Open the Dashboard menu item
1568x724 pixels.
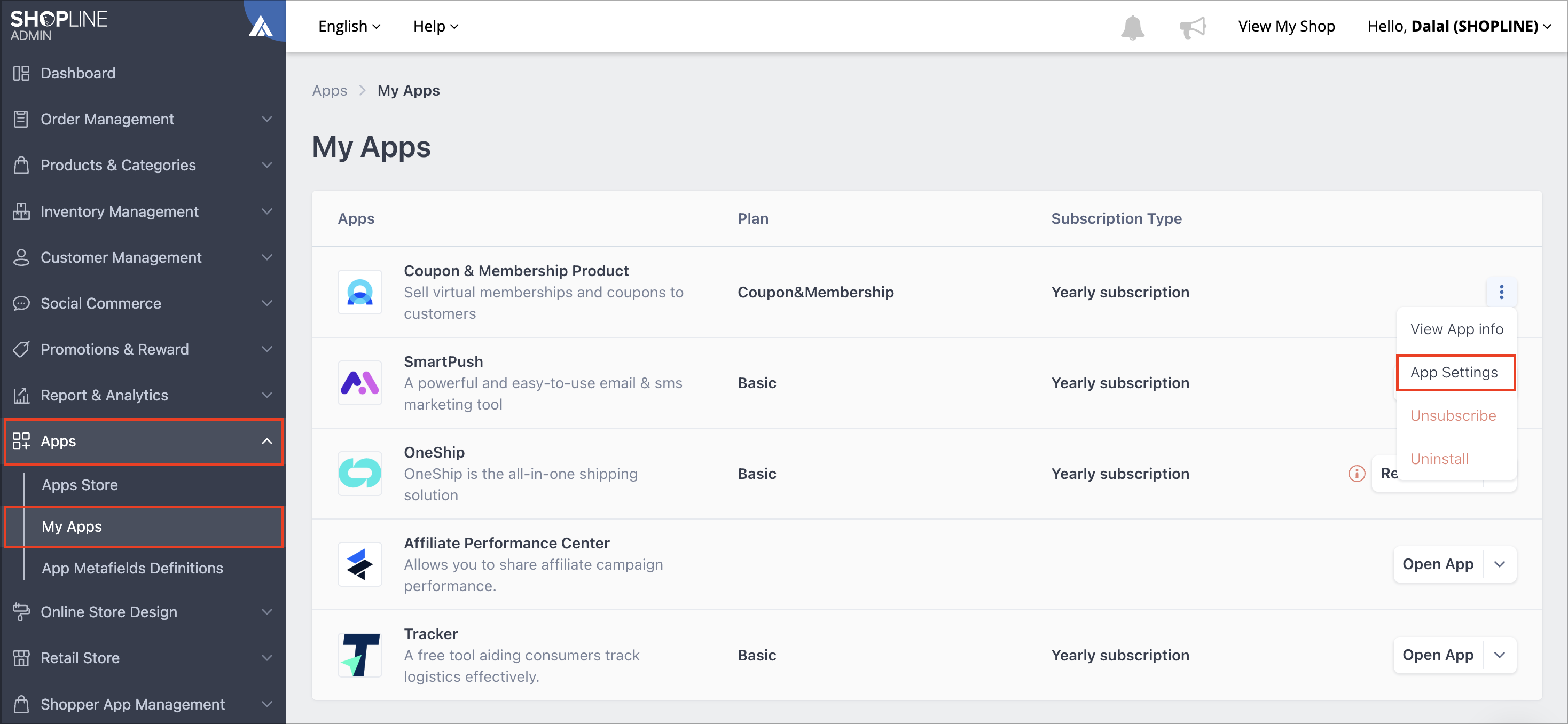(x=144, y=73)
